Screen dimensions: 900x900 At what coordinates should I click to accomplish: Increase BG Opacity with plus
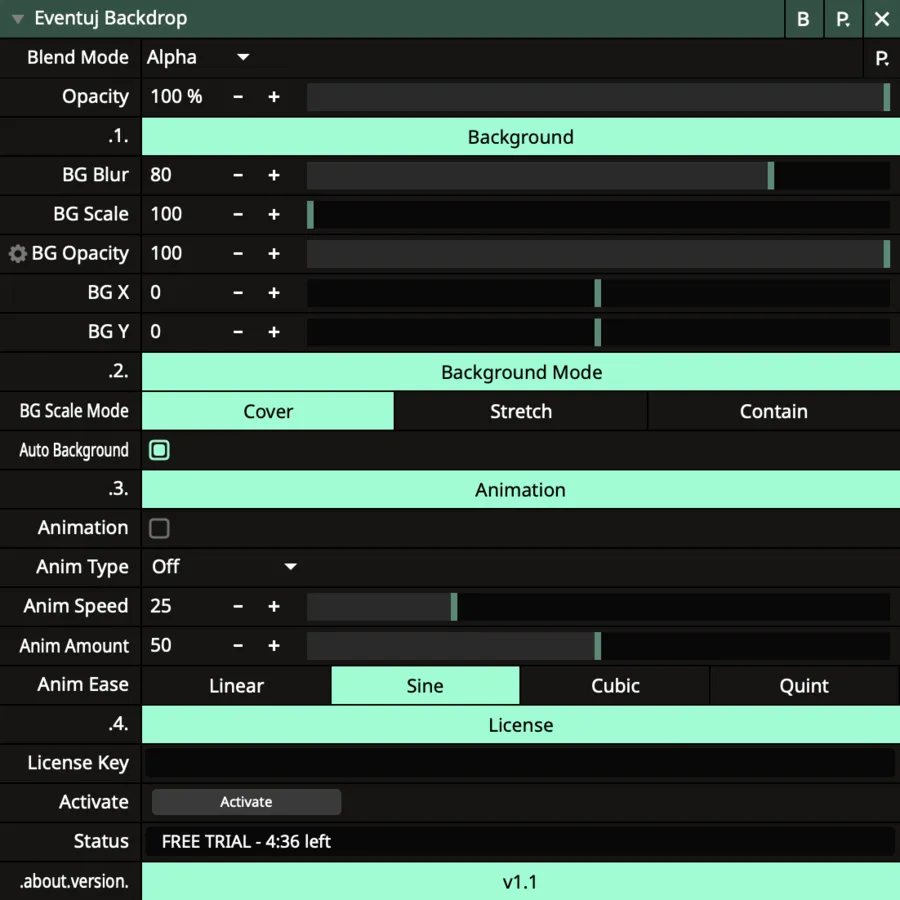[x=274, y=254]
